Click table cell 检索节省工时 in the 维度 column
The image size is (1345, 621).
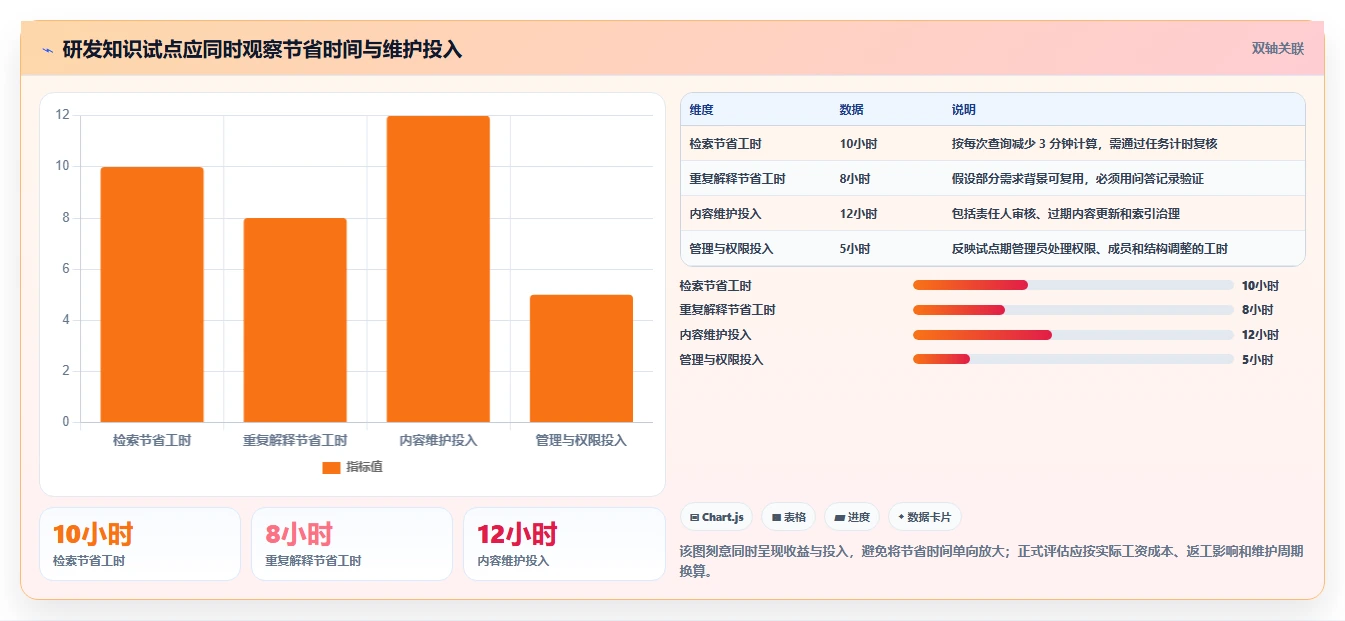[725, 144]
